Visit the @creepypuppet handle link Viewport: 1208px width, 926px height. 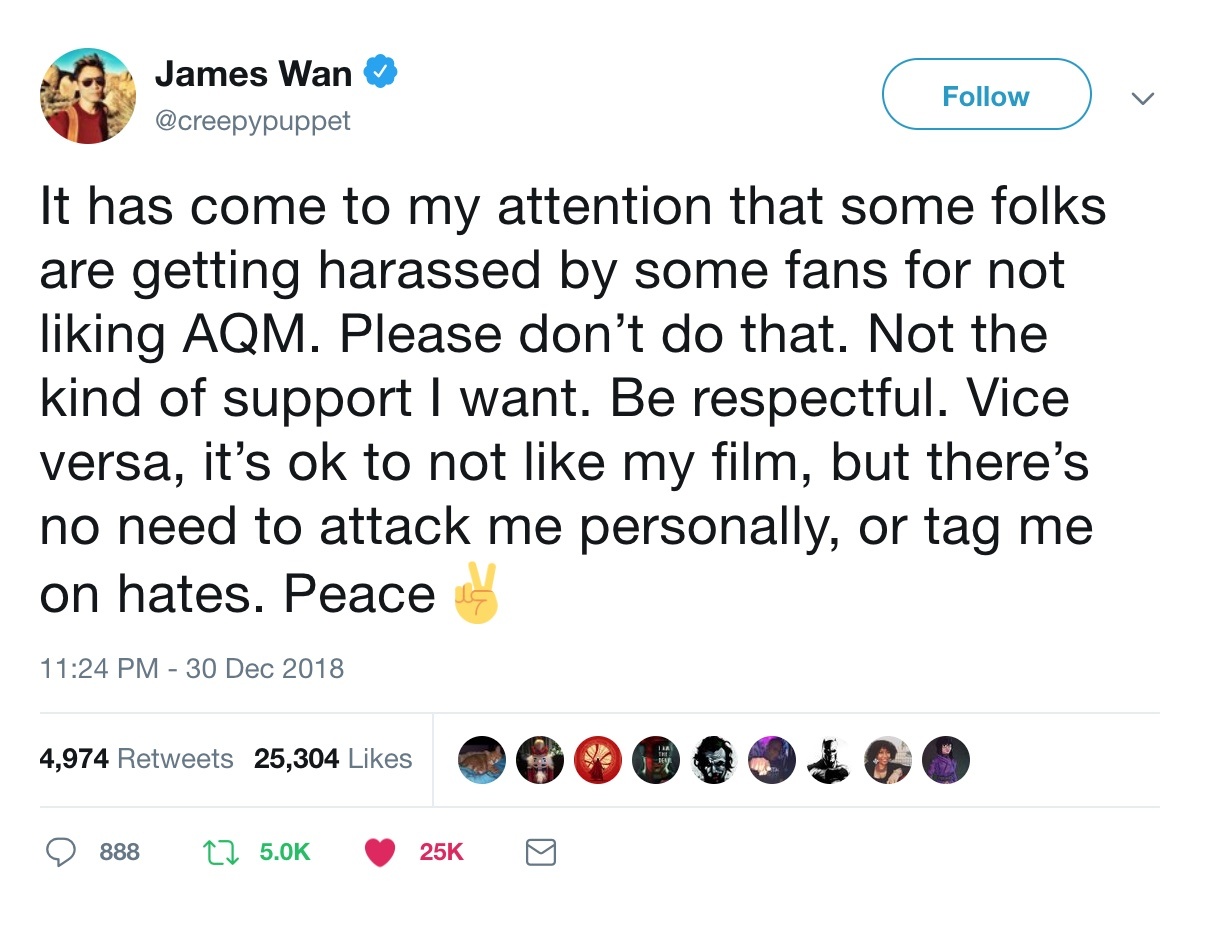[x=253, y=122]
